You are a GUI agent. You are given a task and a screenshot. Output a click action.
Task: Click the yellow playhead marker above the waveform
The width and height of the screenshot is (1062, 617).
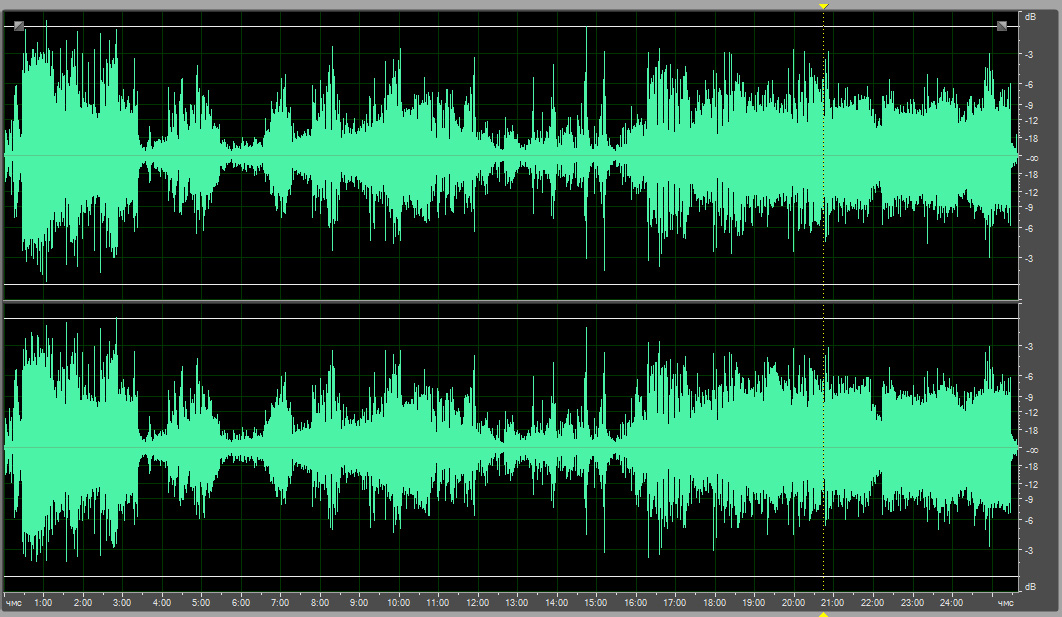point(823,6)
